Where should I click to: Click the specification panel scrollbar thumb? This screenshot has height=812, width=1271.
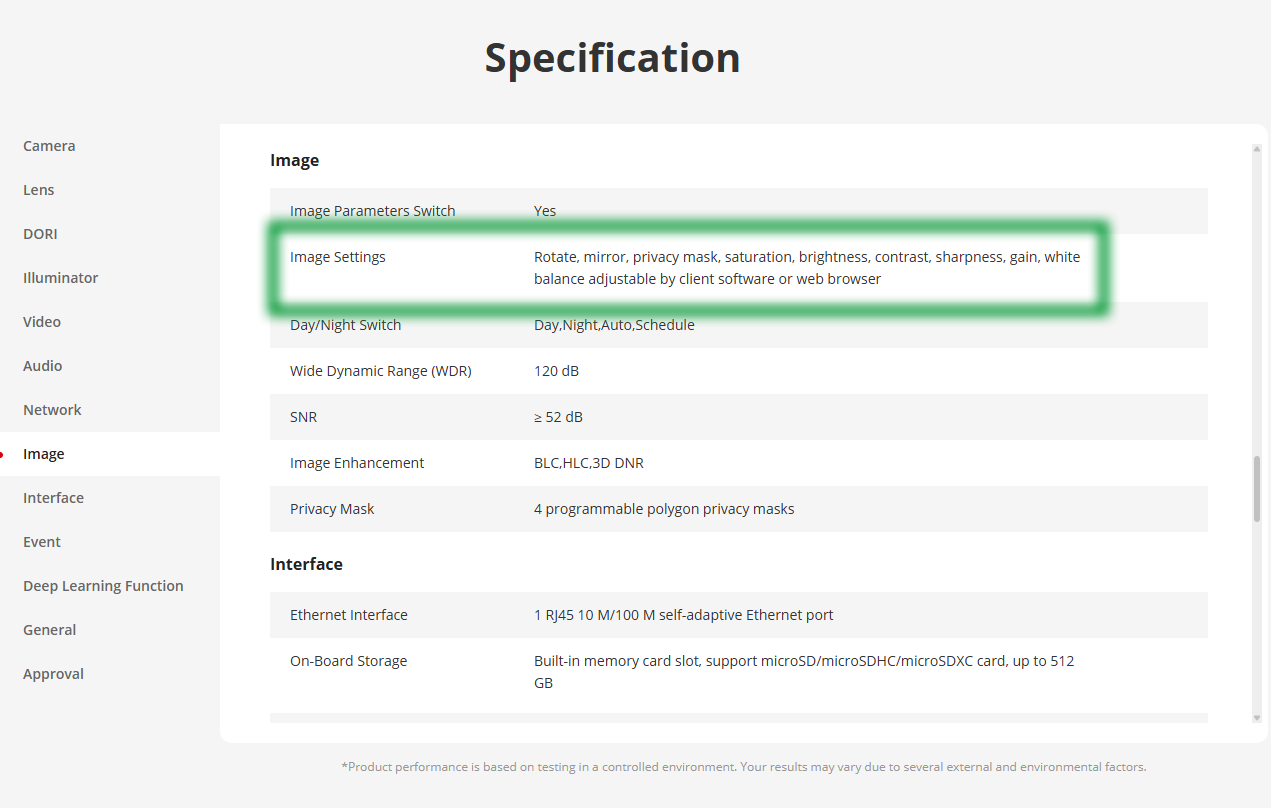(1257, 489)
